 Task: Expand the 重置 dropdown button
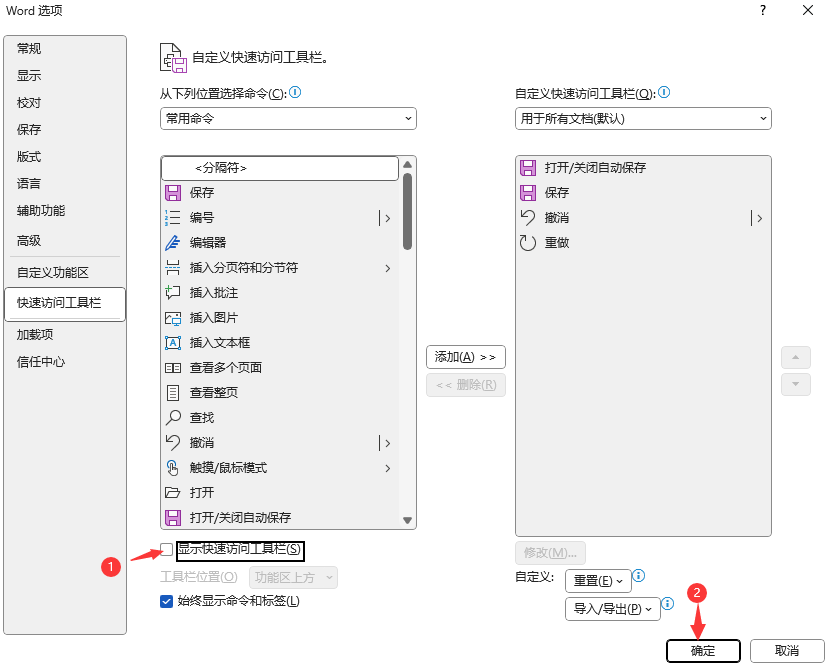(x=598, y=581)
